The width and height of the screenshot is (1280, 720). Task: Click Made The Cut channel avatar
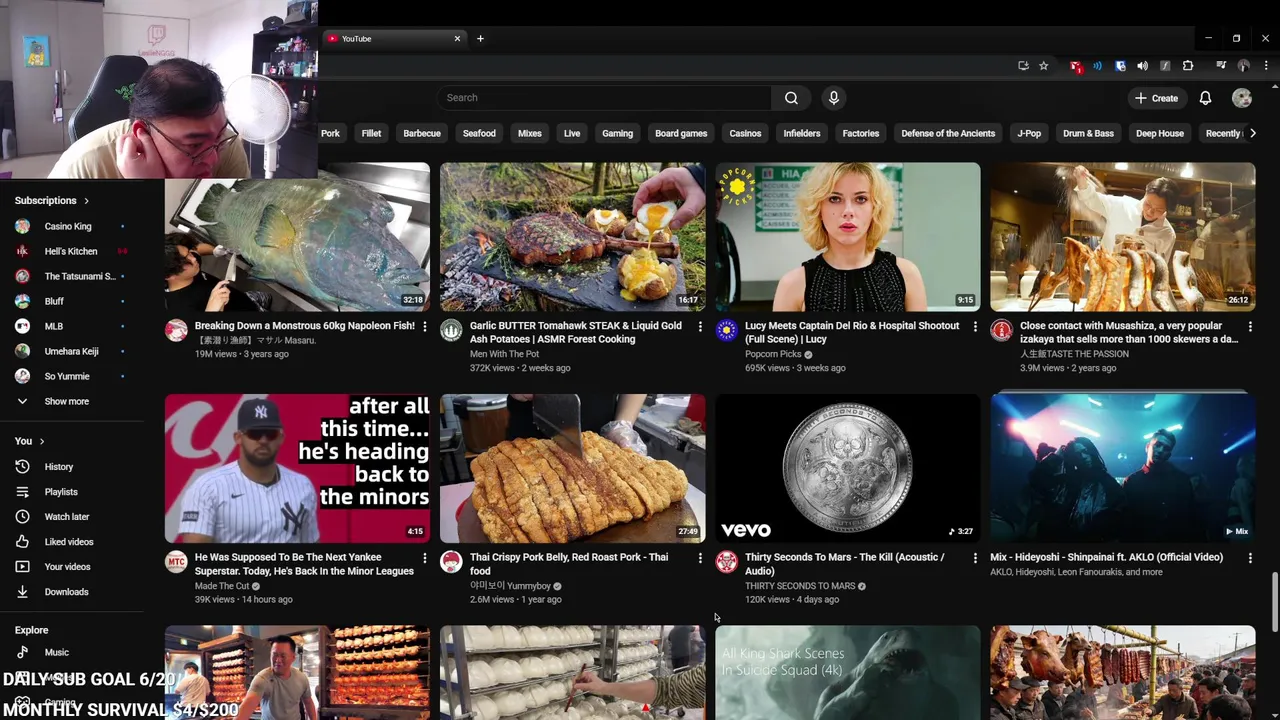(x=176, y=562)
